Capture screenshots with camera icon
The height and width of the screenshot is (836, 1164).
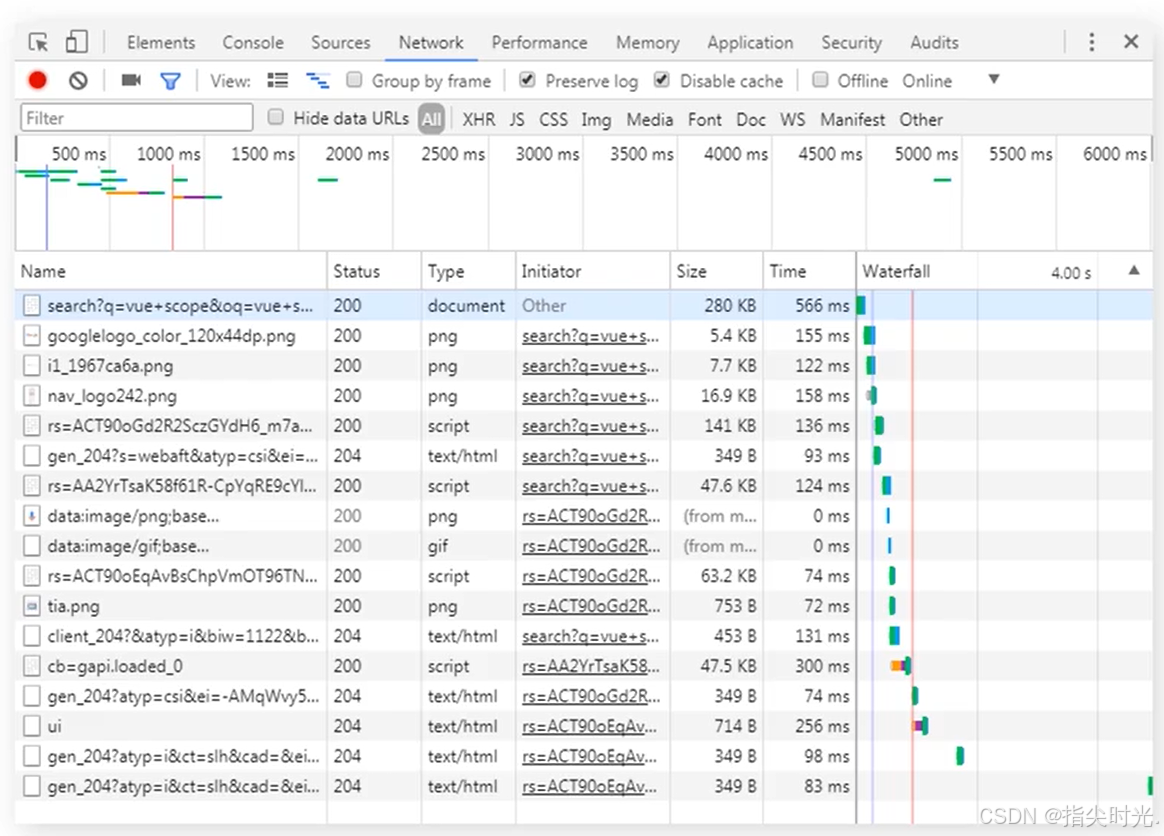click(x=131, y=80)
